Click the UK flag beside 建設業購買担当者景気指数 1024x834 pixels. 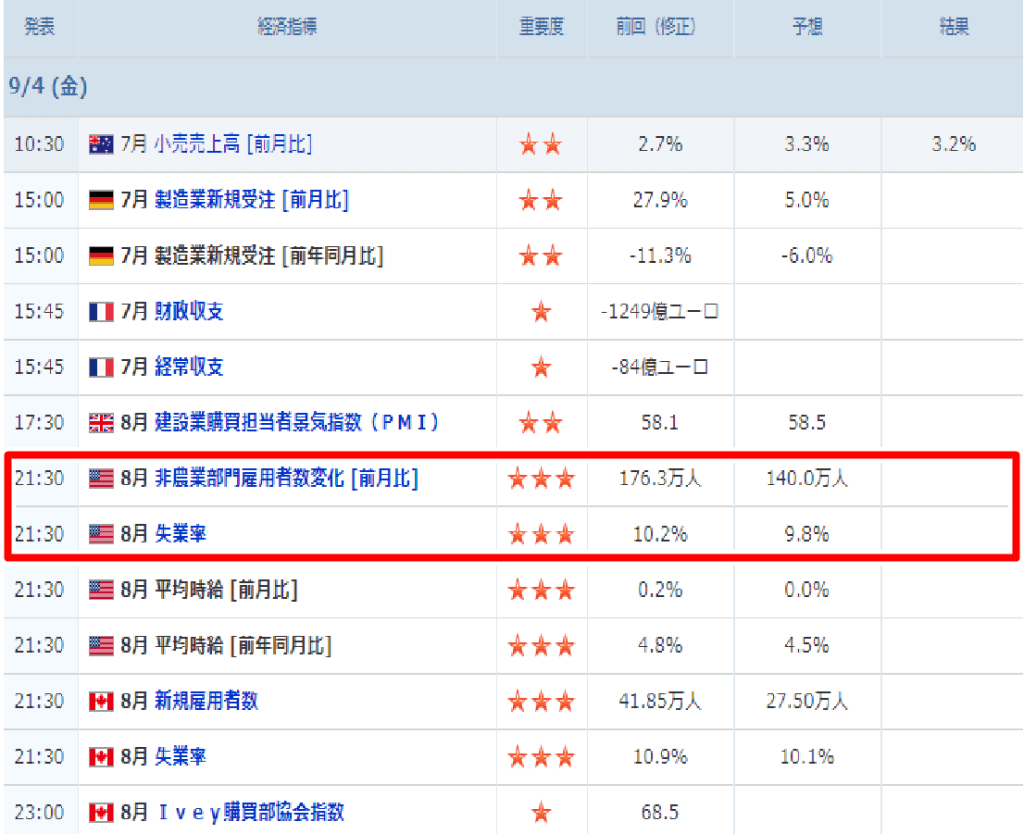tap(101, 423)
